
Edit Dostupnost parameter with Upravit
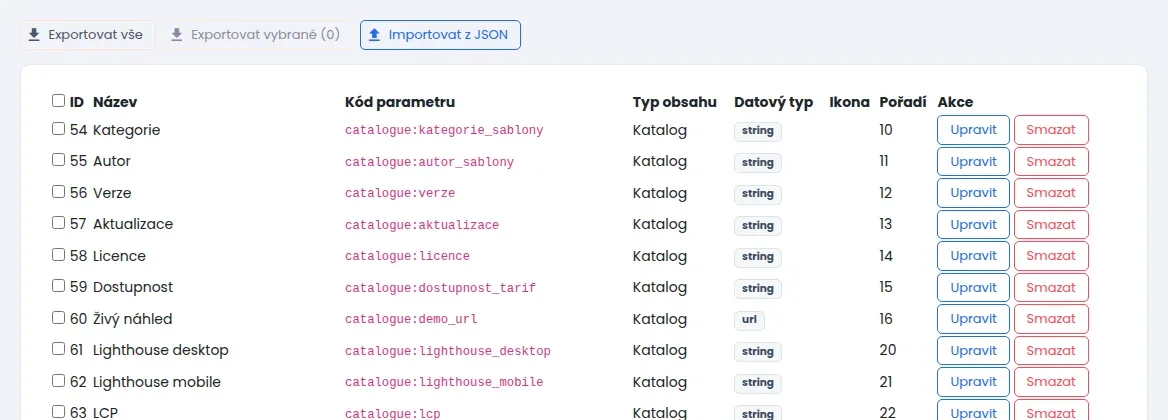click(x=973, y=287)
